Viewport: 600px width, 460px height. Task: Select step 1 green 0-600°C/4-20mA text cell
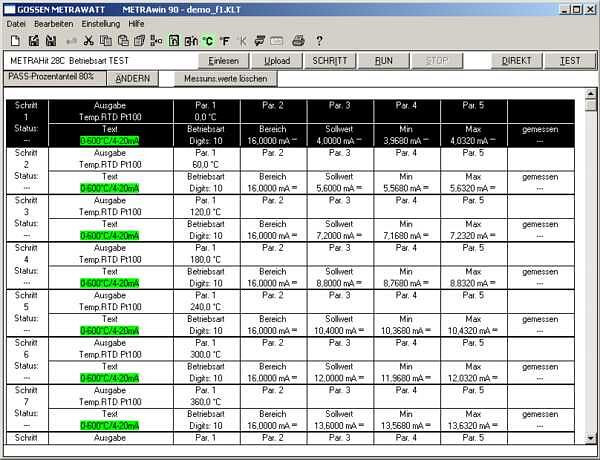pos(111,141)
